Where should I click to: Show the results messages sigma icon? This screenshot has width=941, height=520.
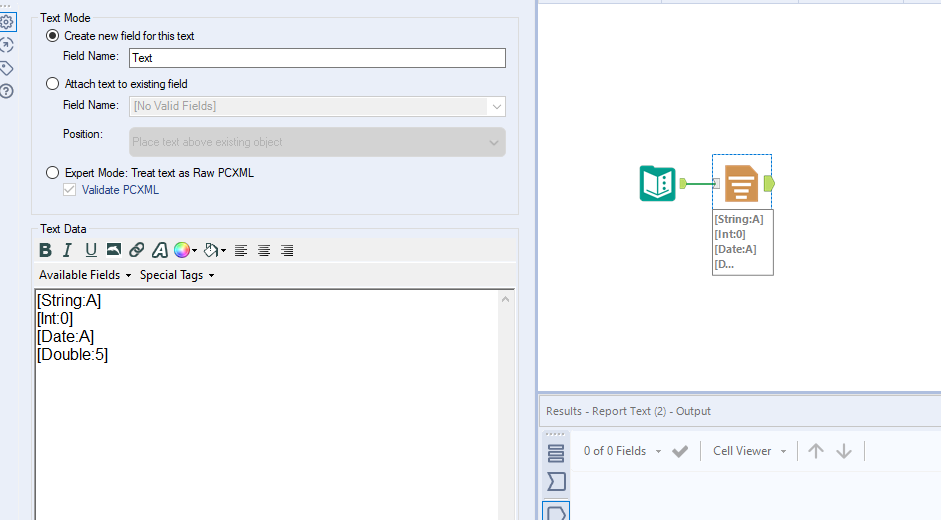[x=556, y=481]
